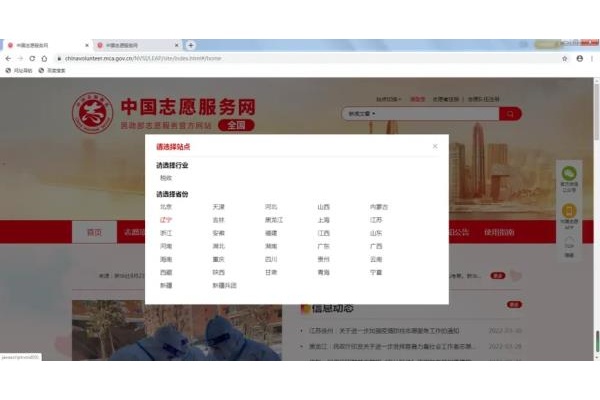Click the browser back arrow
Screen dimensions: 600x400
8,59
